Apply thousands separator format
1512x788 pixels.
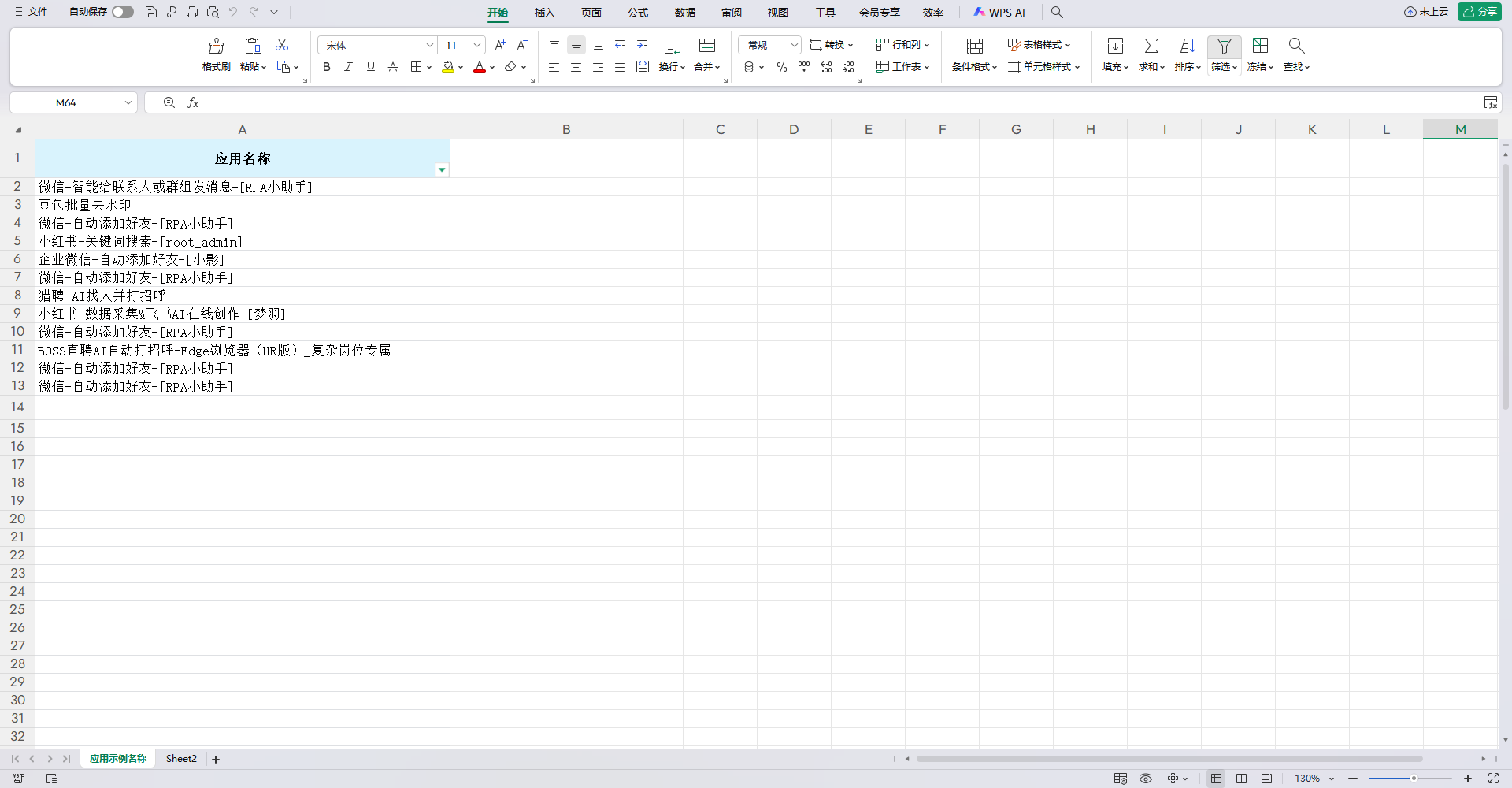tap(804, 67)
